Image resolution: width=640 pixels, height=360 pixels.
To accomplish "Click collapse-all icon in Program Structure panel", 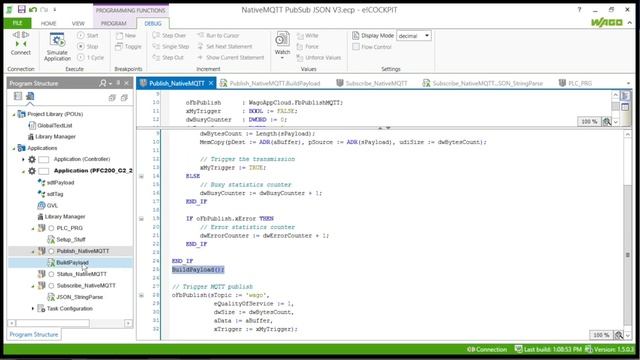I will click(112, 98).
